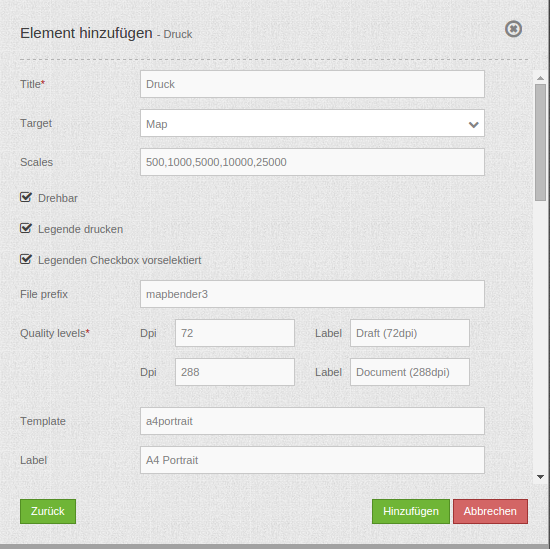Click the Zurück button
The width and height of the screenshot is (550, 549).
[48, 511]
